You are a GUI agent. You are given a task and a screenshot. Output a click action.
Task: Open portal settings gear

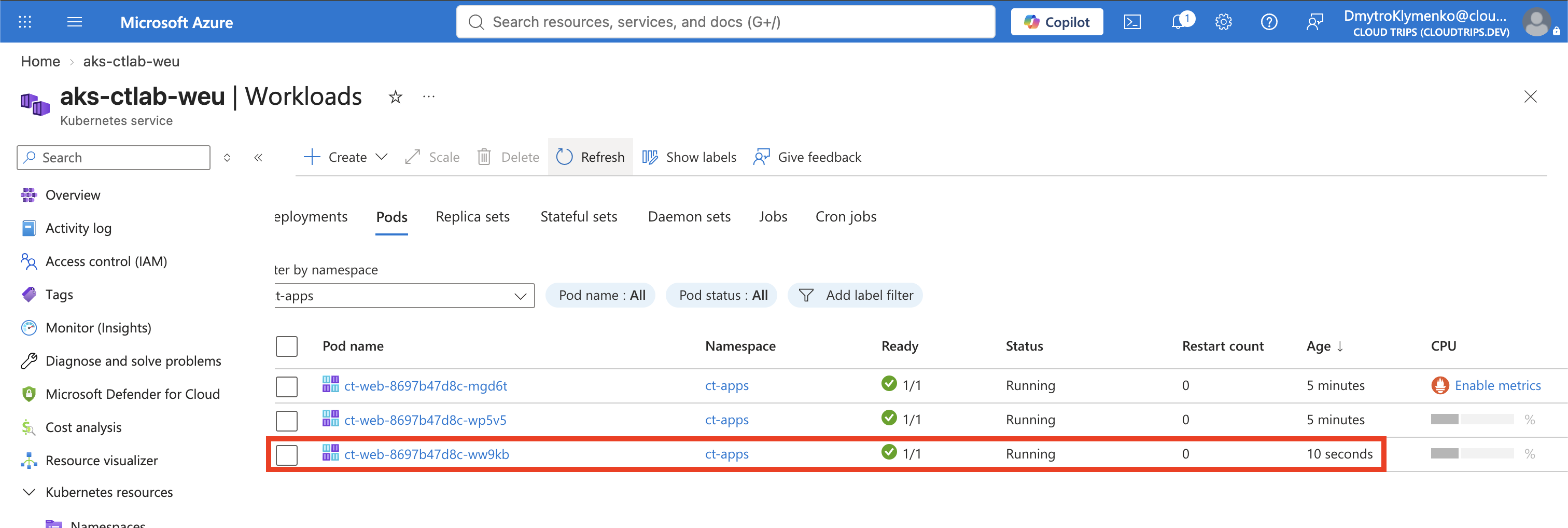(1224, 22)
